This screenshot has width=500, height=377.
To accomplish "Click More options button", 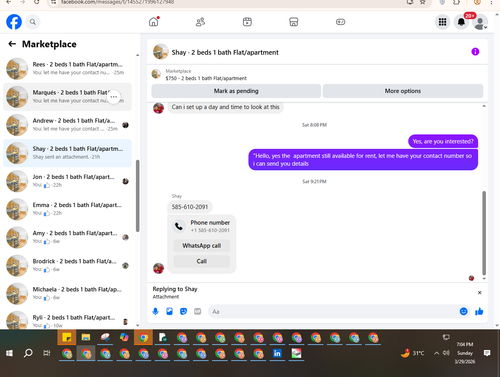I will [403, 91].
